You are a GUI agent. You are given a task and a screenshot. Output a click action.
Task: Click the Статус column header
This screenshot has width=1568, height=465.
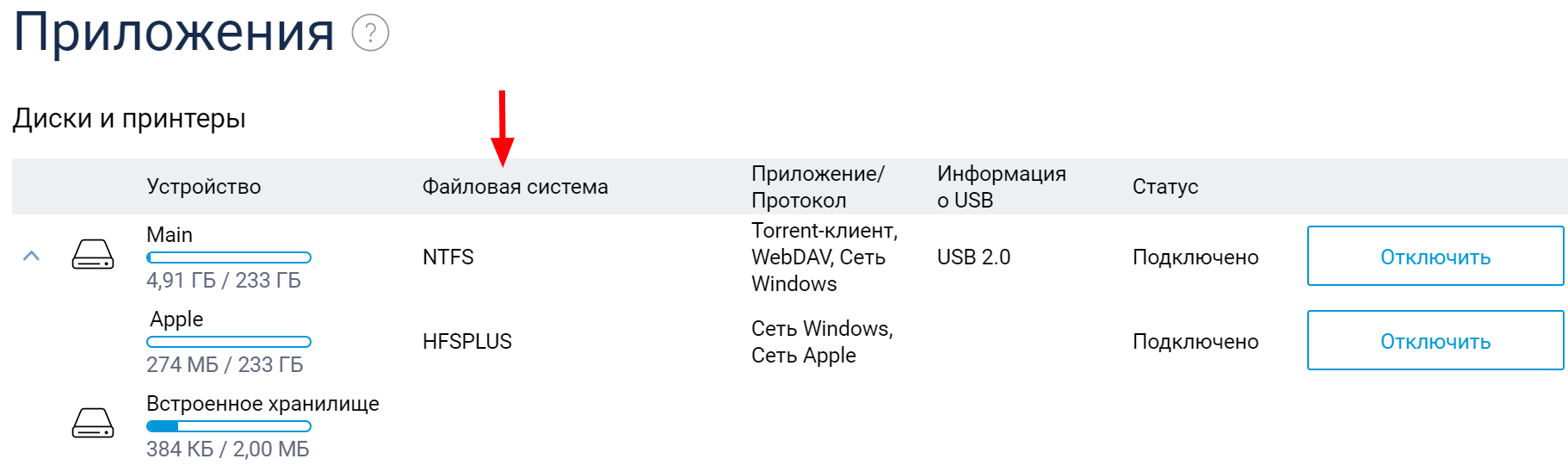(1165, 187)
